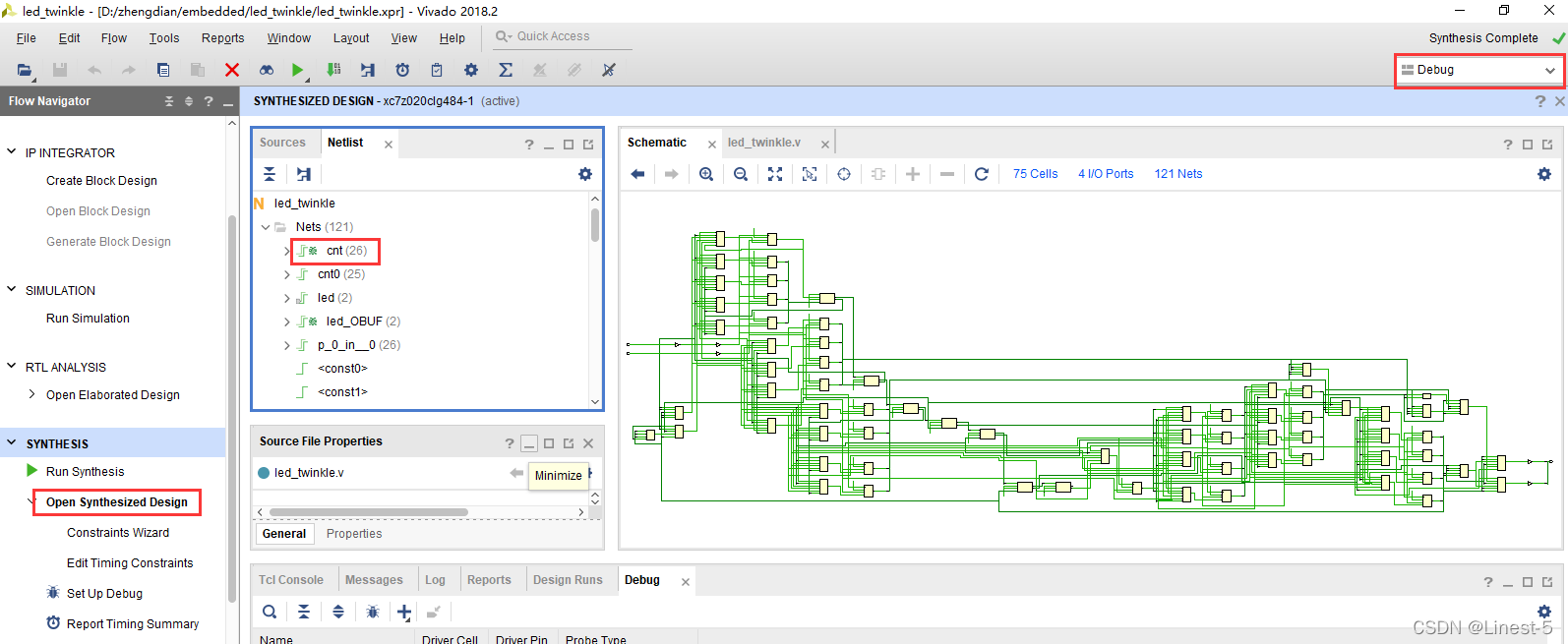
Task: Click Open Synthesized Design
Action: point(117,502)
